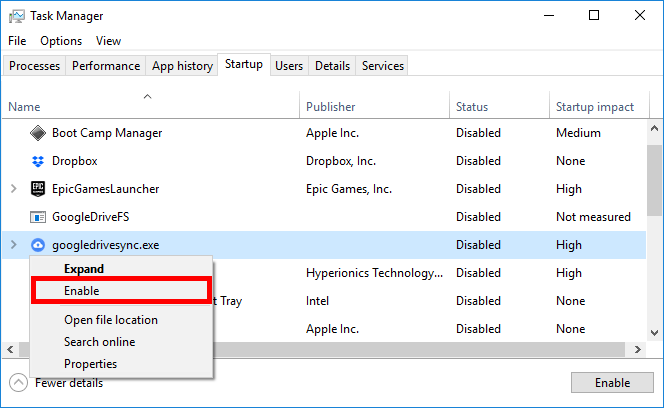The width and height of the screenshot is (664, 408).
Task: Switch to the Performance tab
Action: (106, 66)
